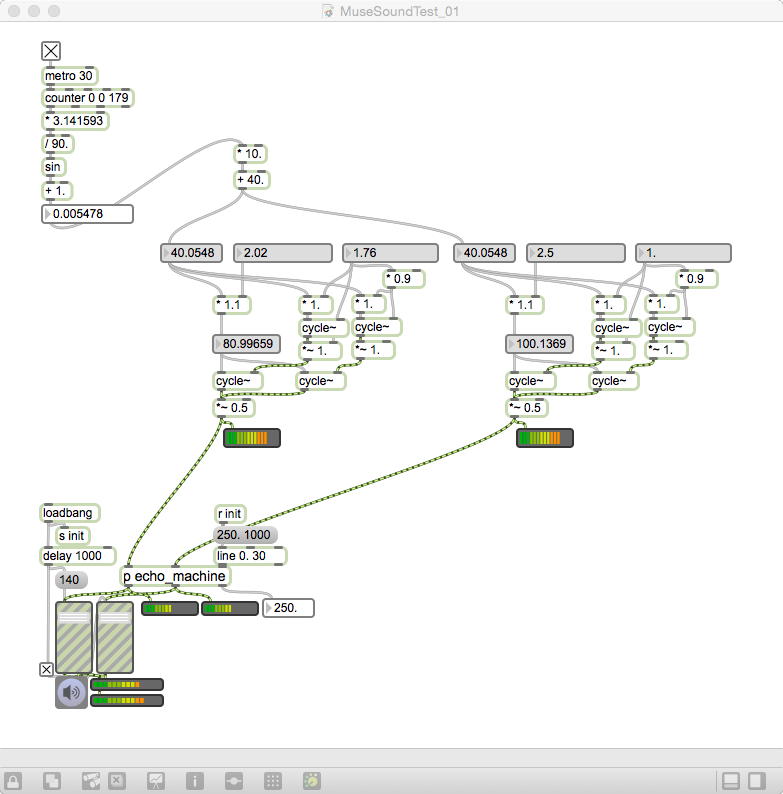This screenshot has width=783, height=794.
Task: Select the 1.76 number box
Action: click(390, 253)
